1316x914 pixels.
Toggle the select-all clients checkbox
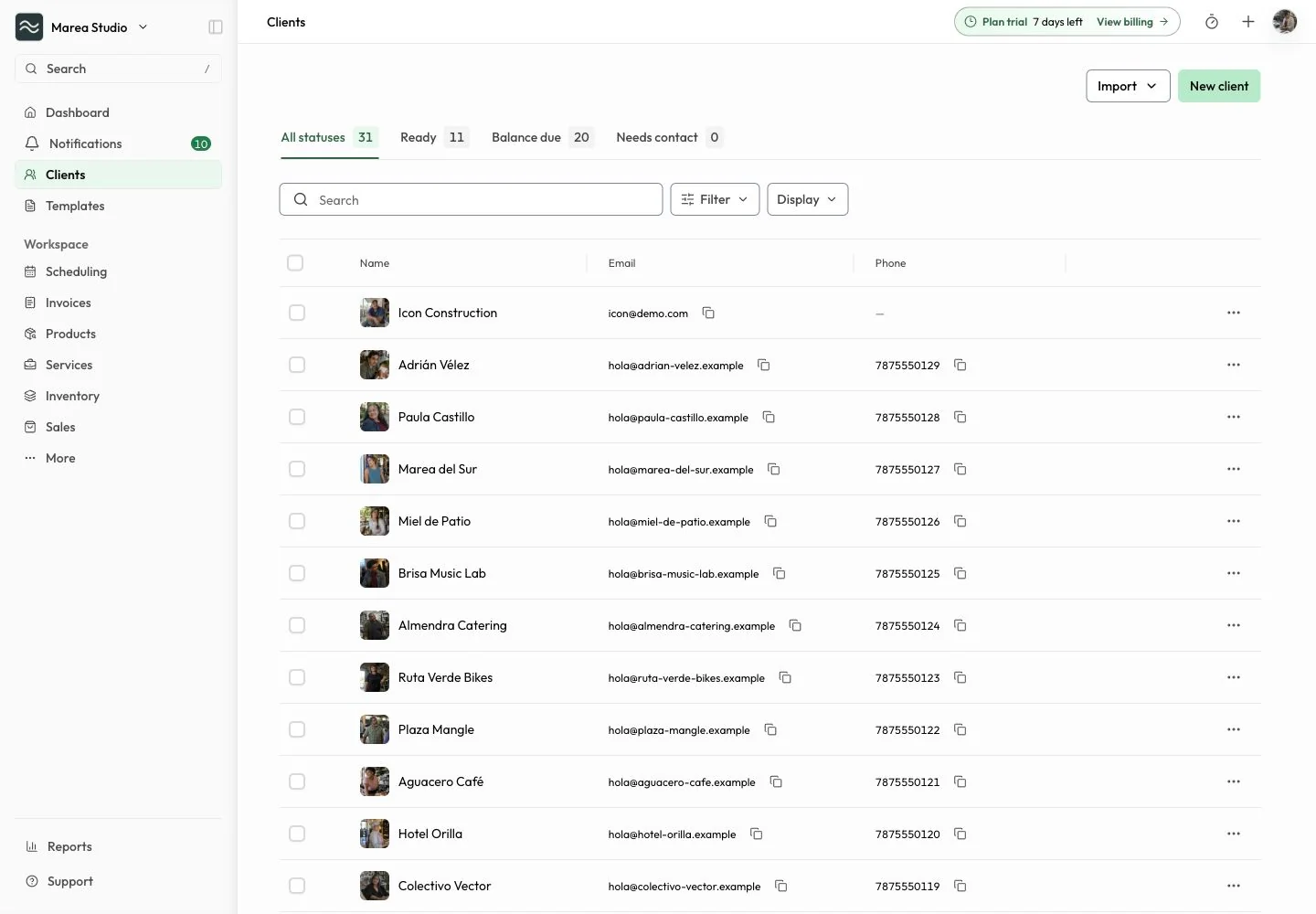295,263
